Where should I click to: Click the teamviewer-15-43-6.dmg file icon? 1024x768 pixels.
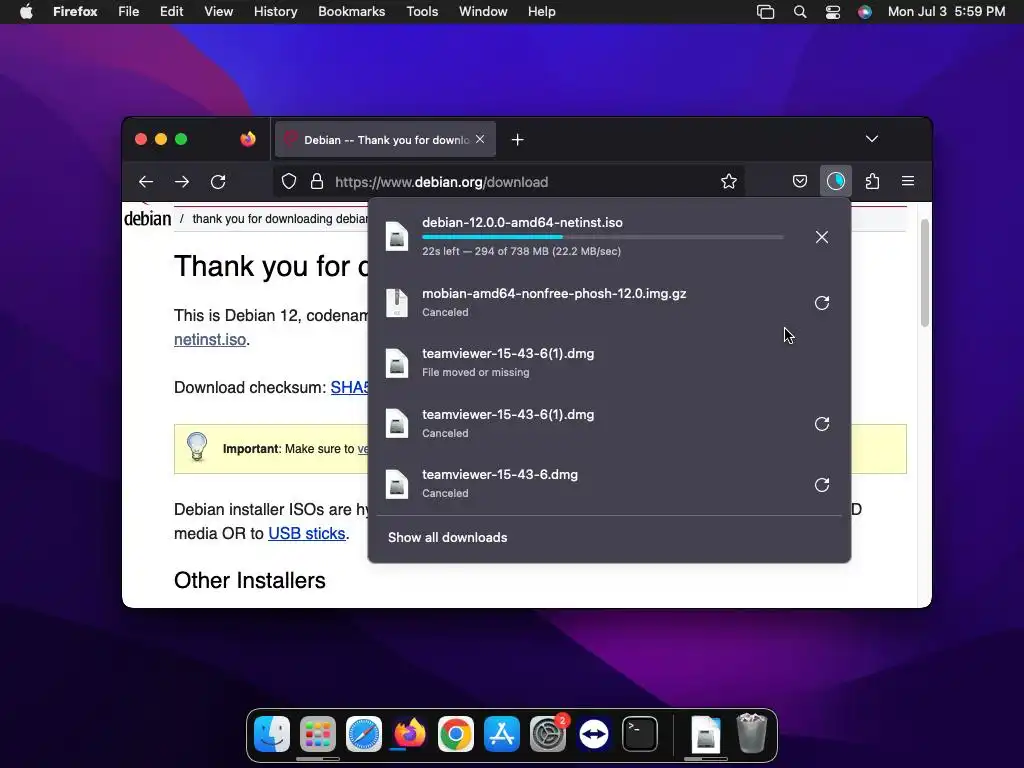[x=397, y=485]
